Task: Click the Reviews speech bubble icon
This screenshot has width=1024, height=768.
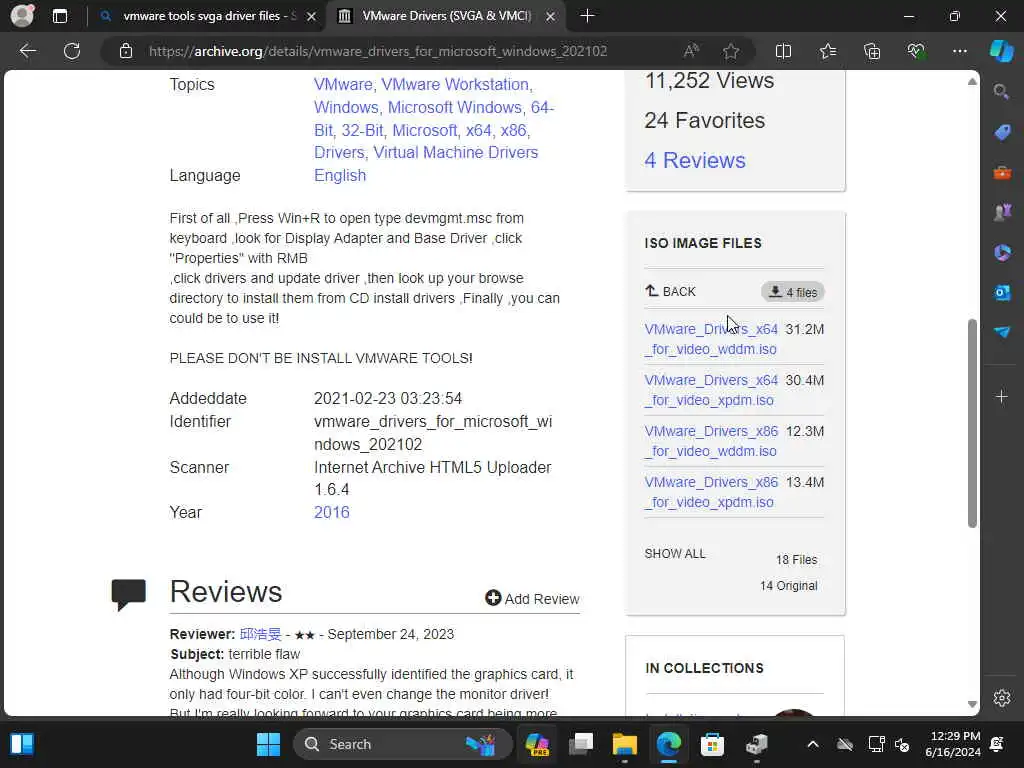Action: tap(129, 594)
